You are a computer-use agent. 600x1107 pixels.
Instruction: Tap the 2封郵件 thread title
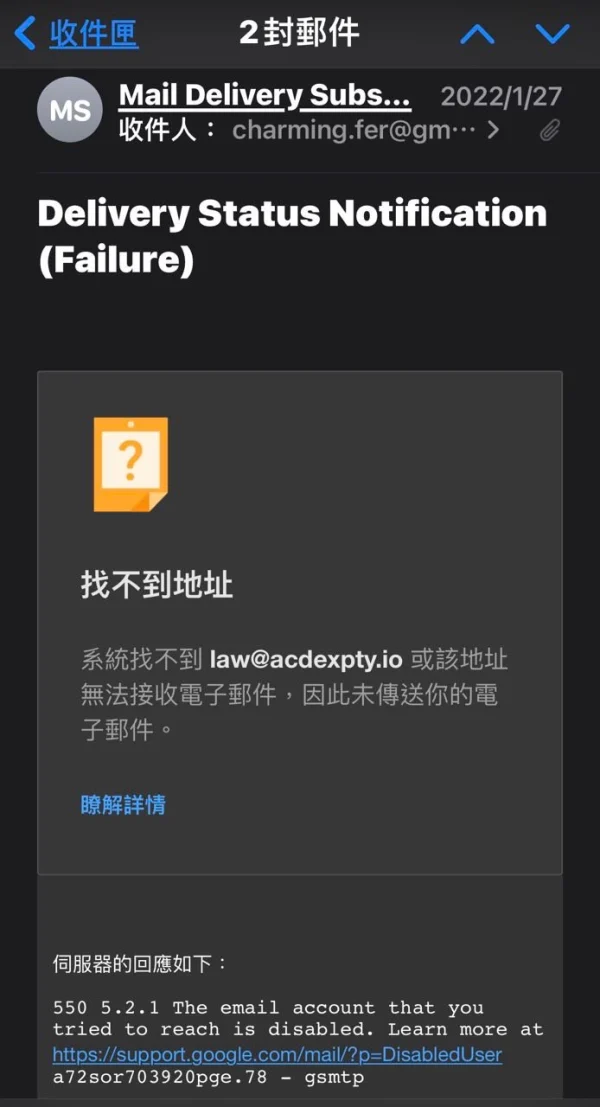pos(299,32)
